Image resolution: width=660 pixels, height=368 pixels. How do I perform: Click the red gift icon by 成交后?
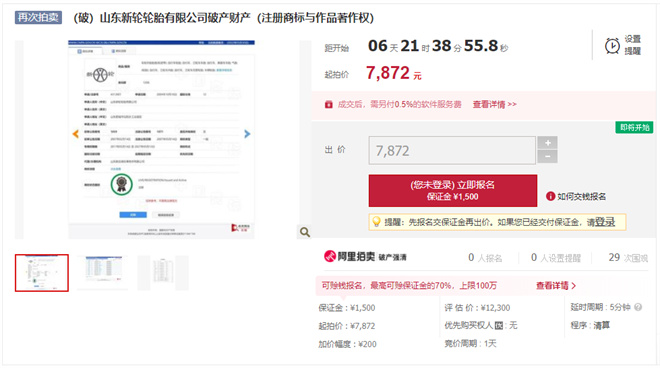point(329,104)
